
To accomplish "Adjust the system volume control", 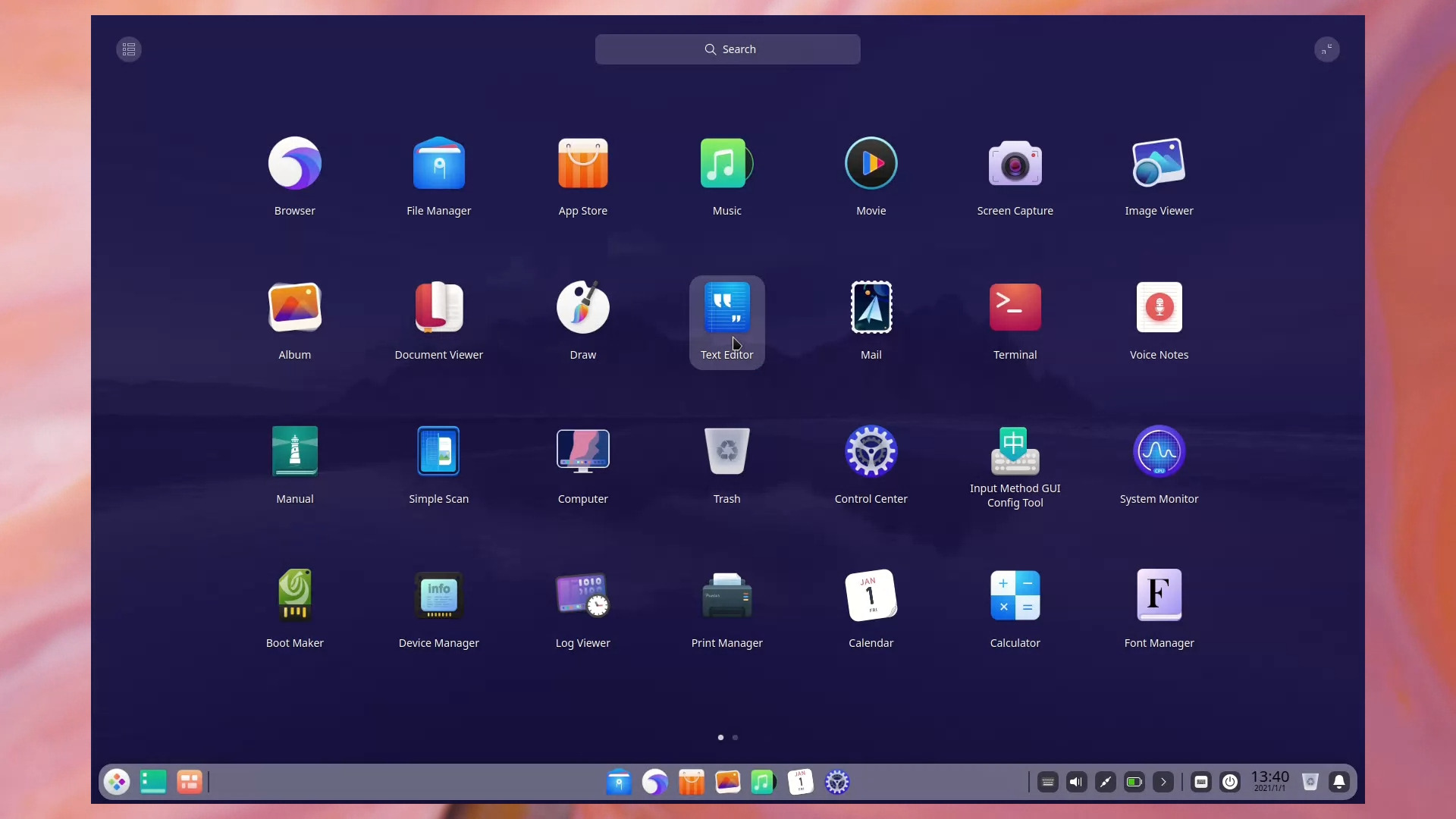I will (1077, 783).
